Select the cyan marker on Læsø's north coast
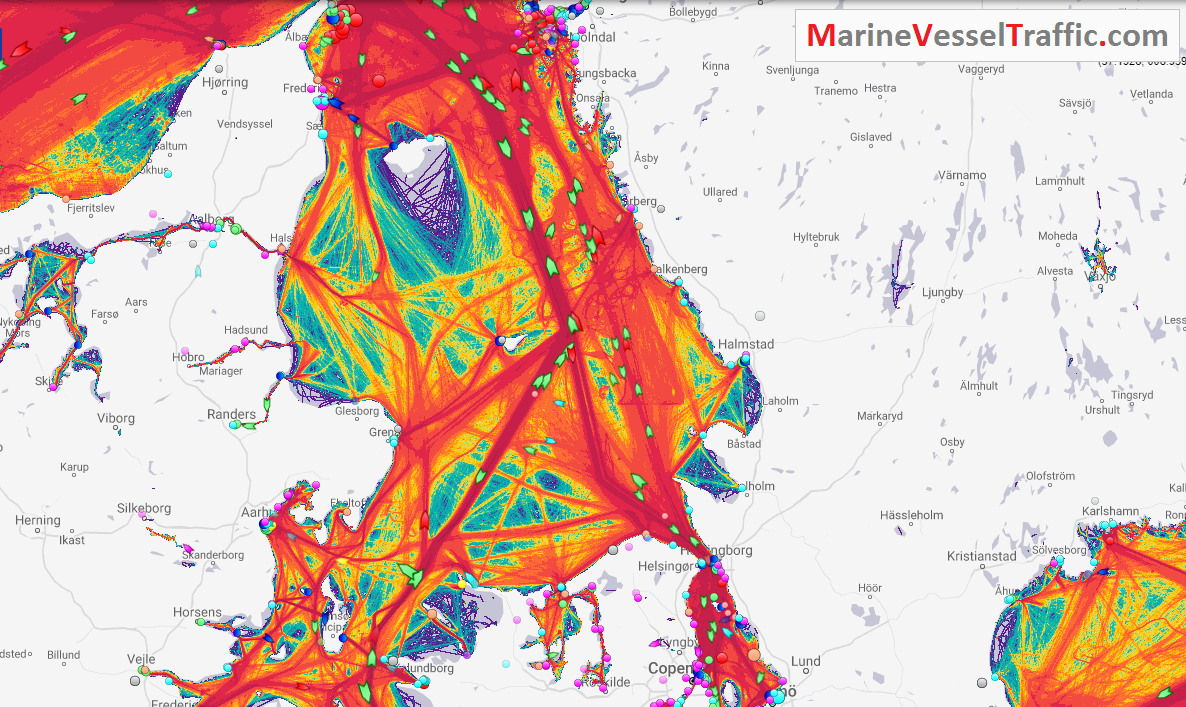The image size is (1186, 707). tap(430, 138)
